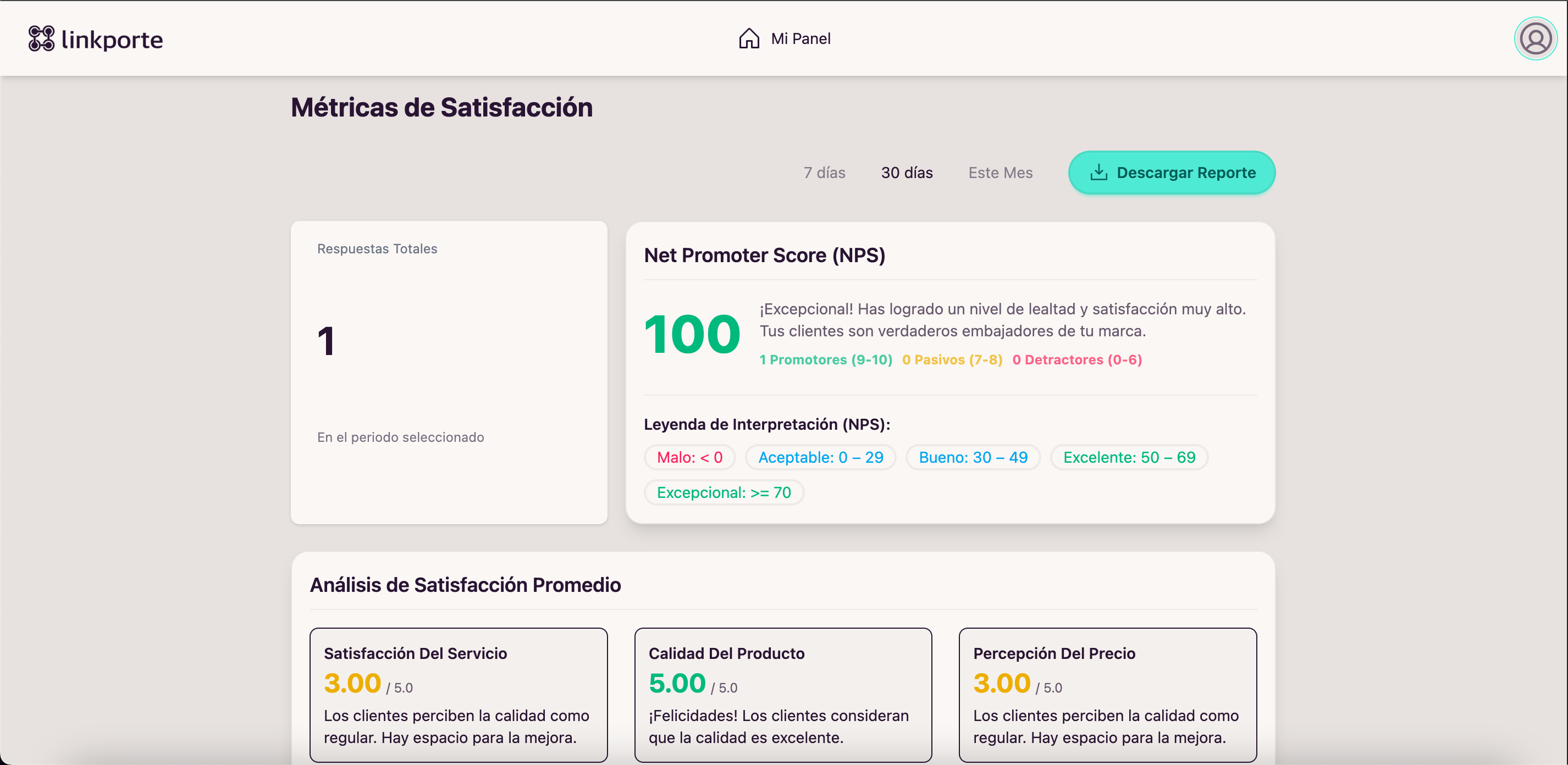
Task: Click the 1 Promotores (9-10) label
Action: pos(825,359)
